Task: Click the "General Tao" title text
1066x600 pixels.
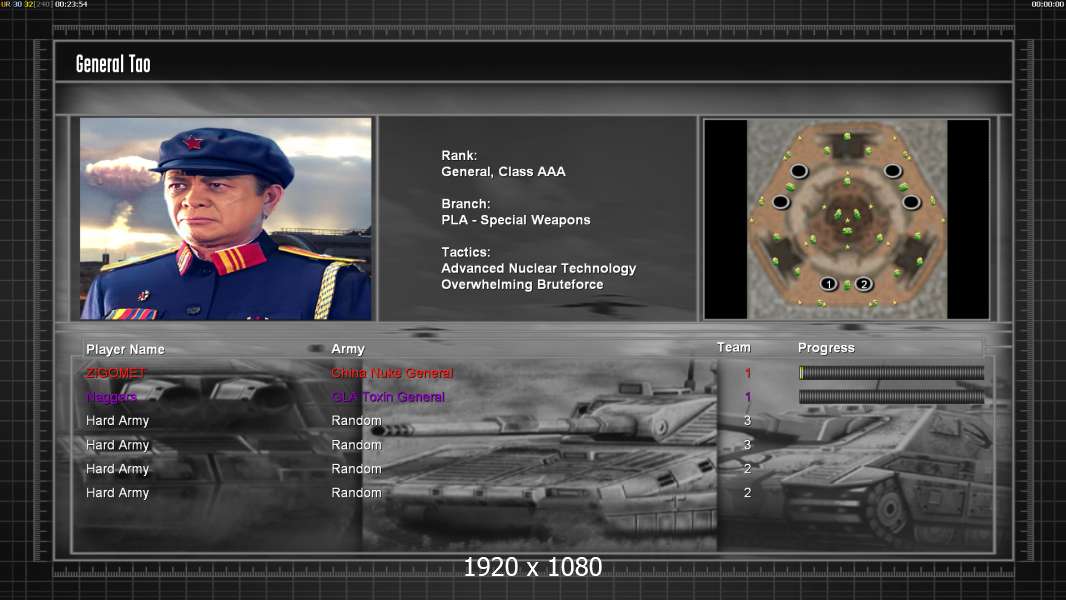Action: point(113,64)
